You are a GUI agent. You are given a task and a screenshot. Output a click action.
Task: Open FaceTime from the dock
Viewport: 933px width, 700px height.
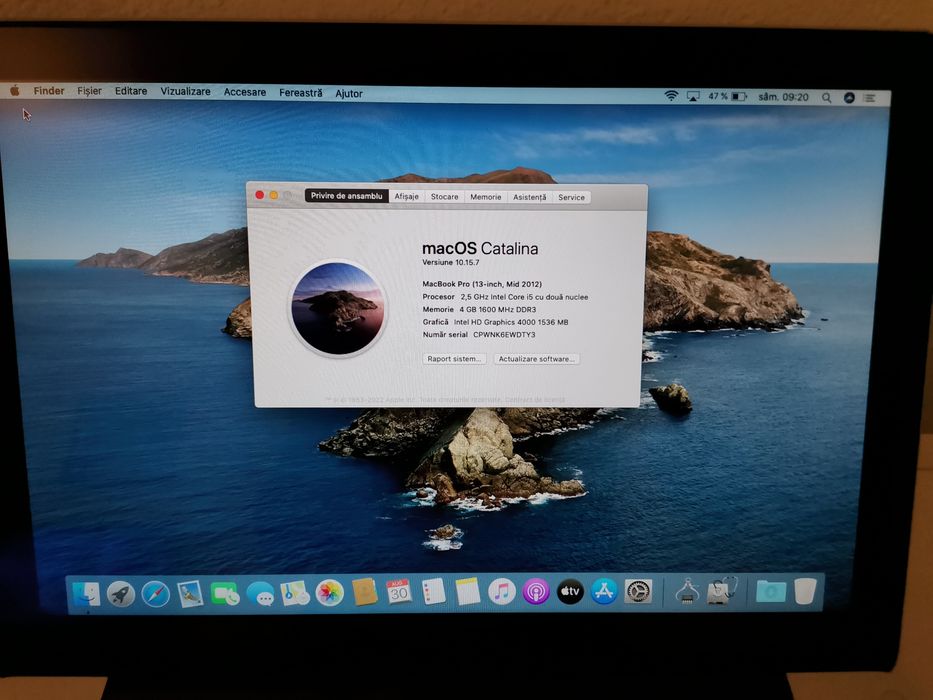click(x=225, y=593)
